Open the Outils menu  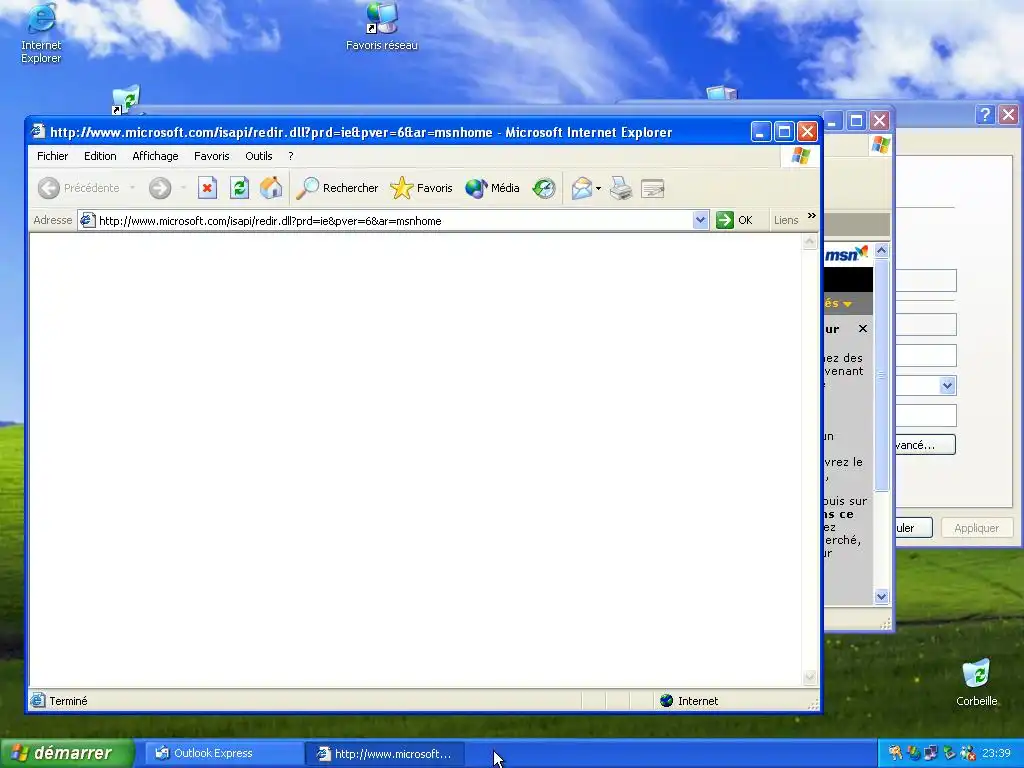point(259,156)
